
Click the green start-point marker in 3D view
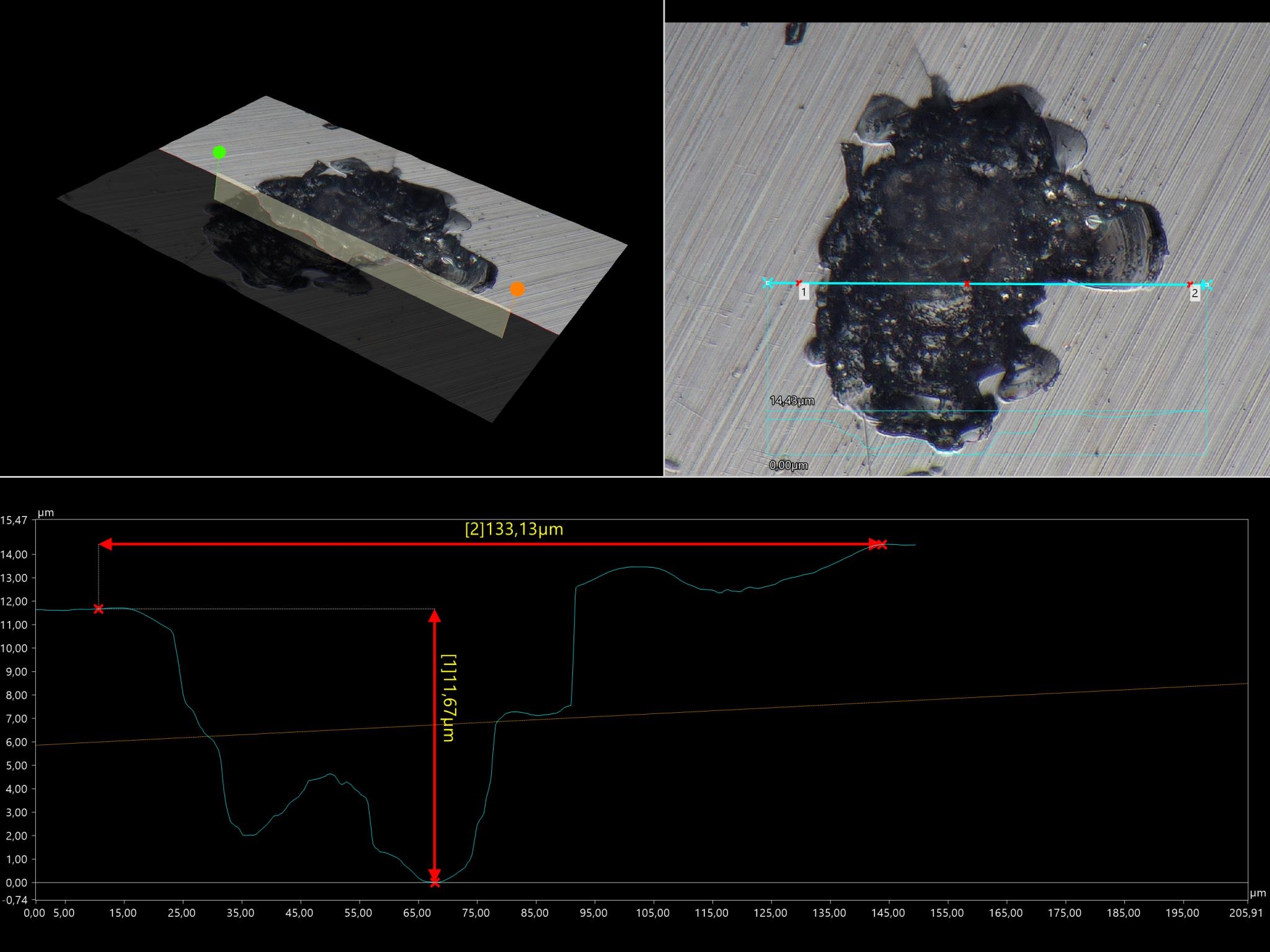click(x=219, y=152)
